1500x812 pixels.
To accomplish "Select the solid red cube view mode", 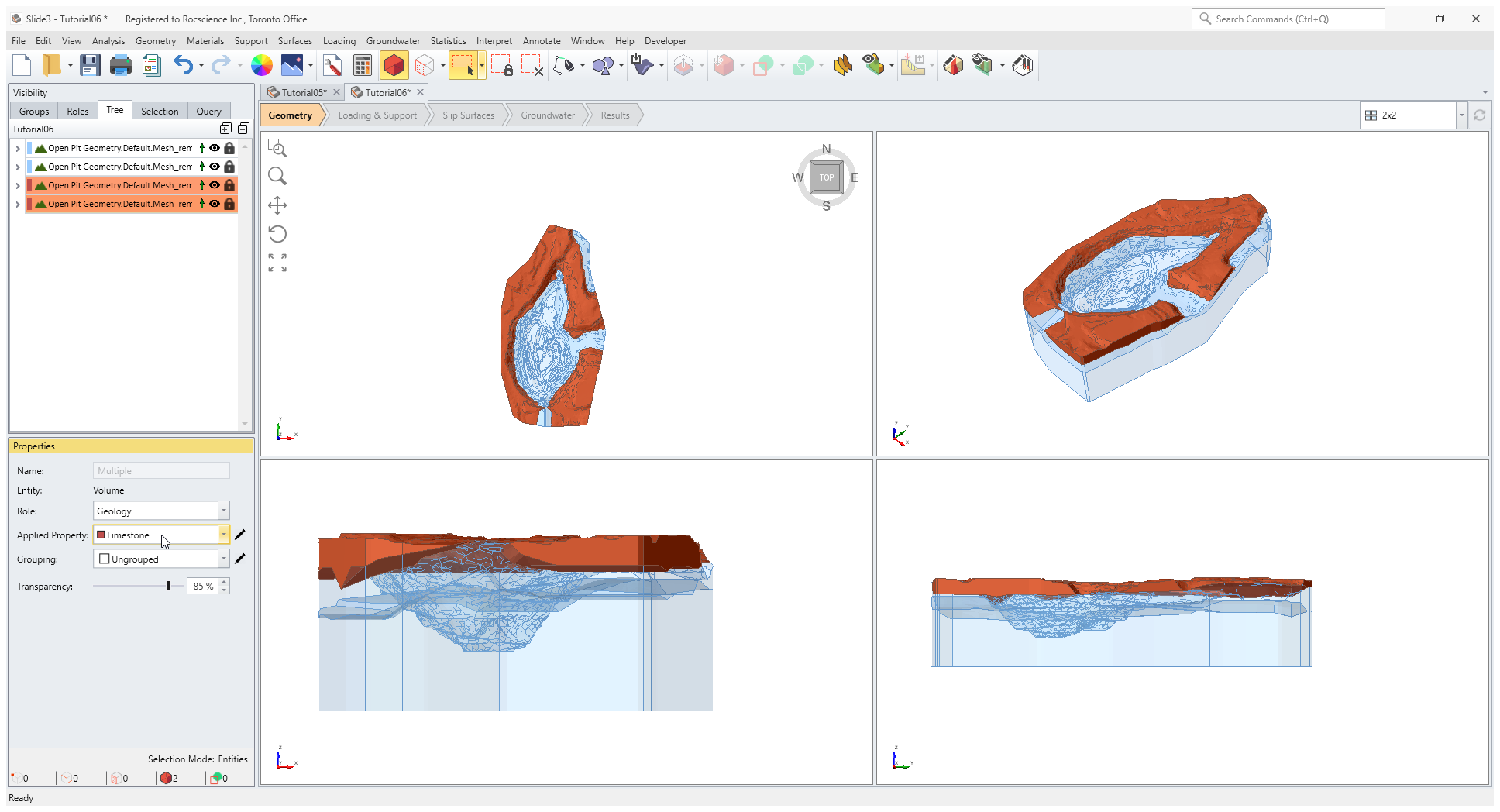I will coord(394,66).
